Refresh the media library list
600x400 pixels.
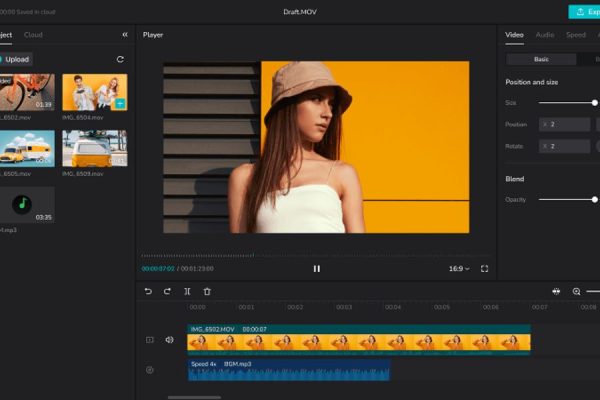click(120, 59)
